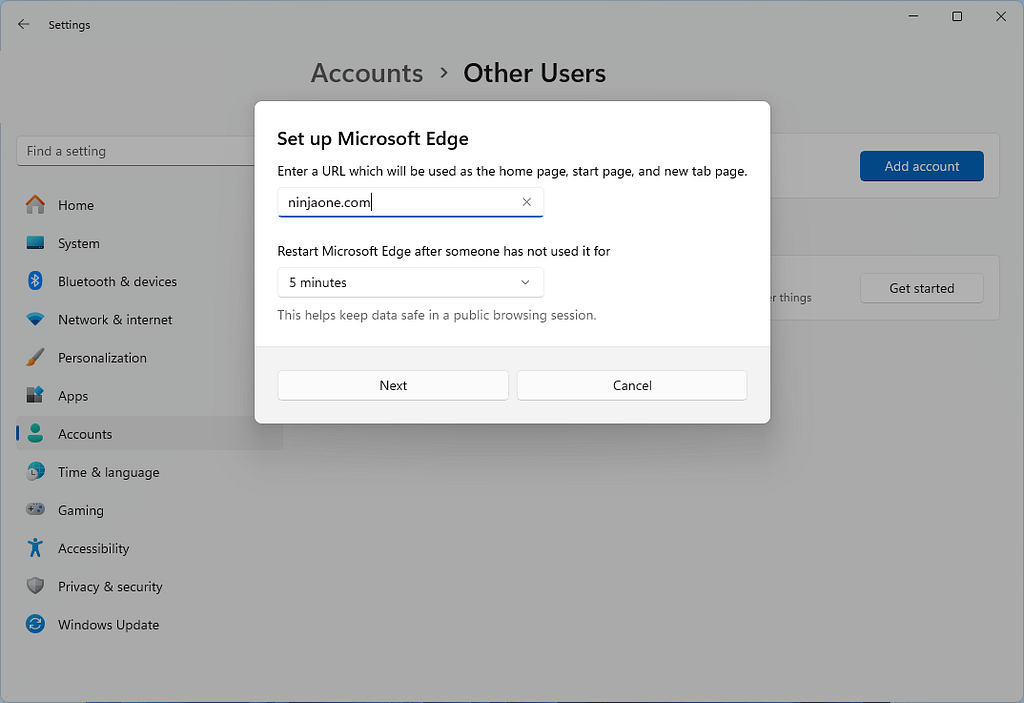The width and height of the screenshot is (1024, 703).
Task: Clear the URL field with the X
Action: 526,202
